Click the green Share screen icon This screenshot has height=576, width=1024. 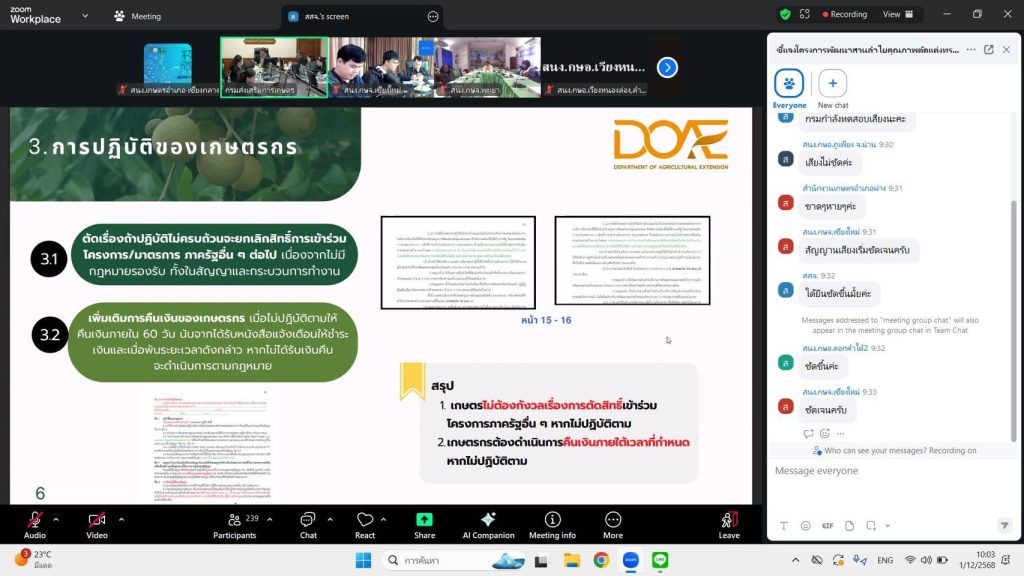tap(424, 520)
